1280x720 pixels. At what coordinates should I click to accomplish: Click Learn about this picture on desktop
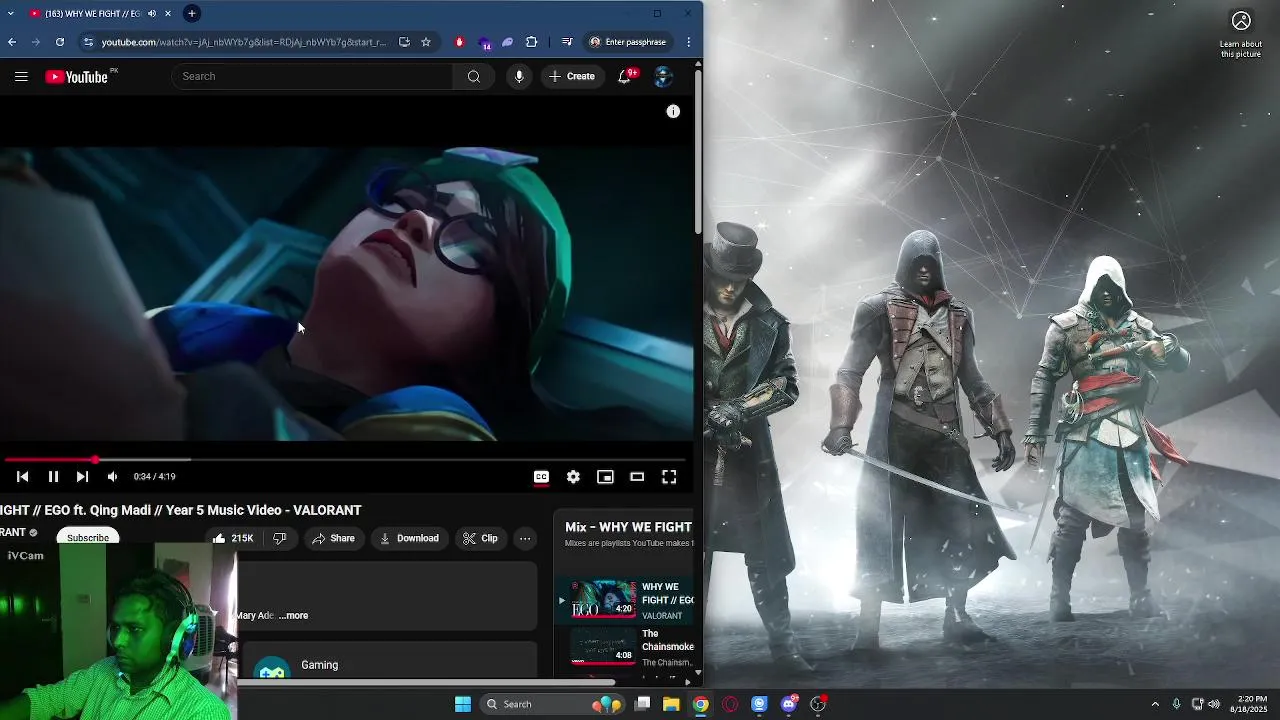pos(1241,33)
